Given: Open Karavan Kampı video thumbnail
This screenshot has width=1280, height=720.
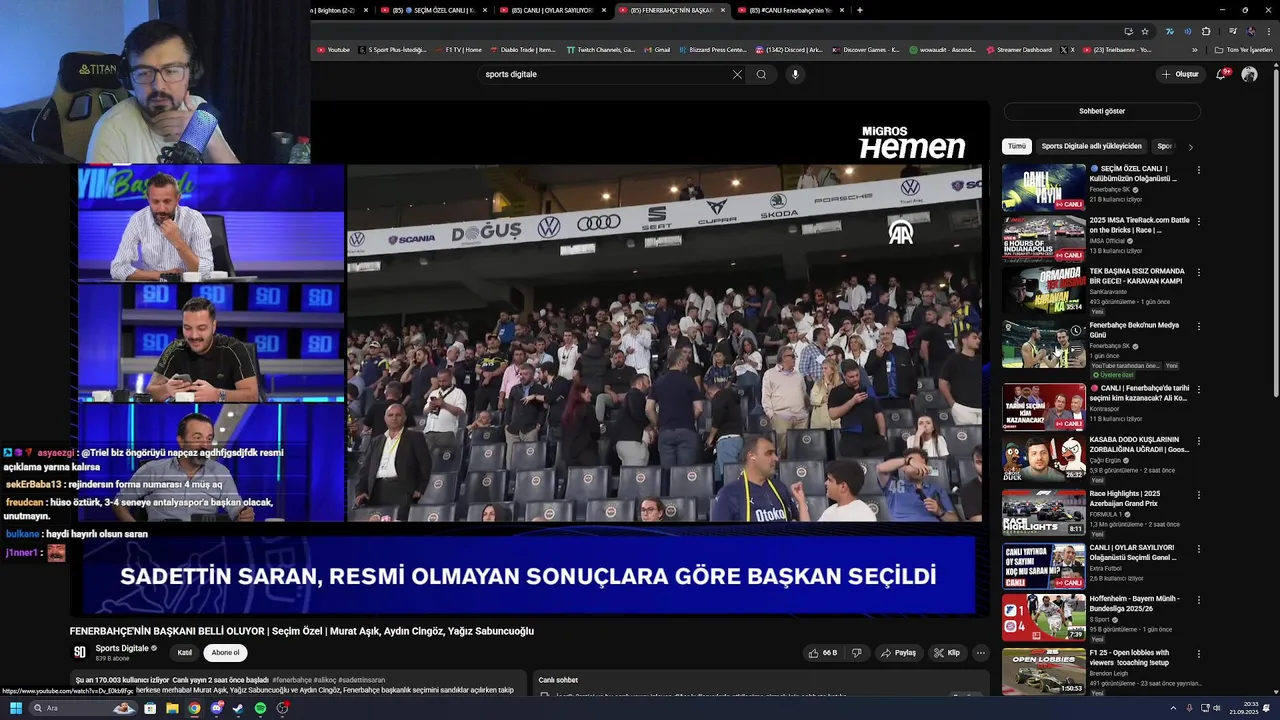Looking at the screenshot, I should (1043, 290).
